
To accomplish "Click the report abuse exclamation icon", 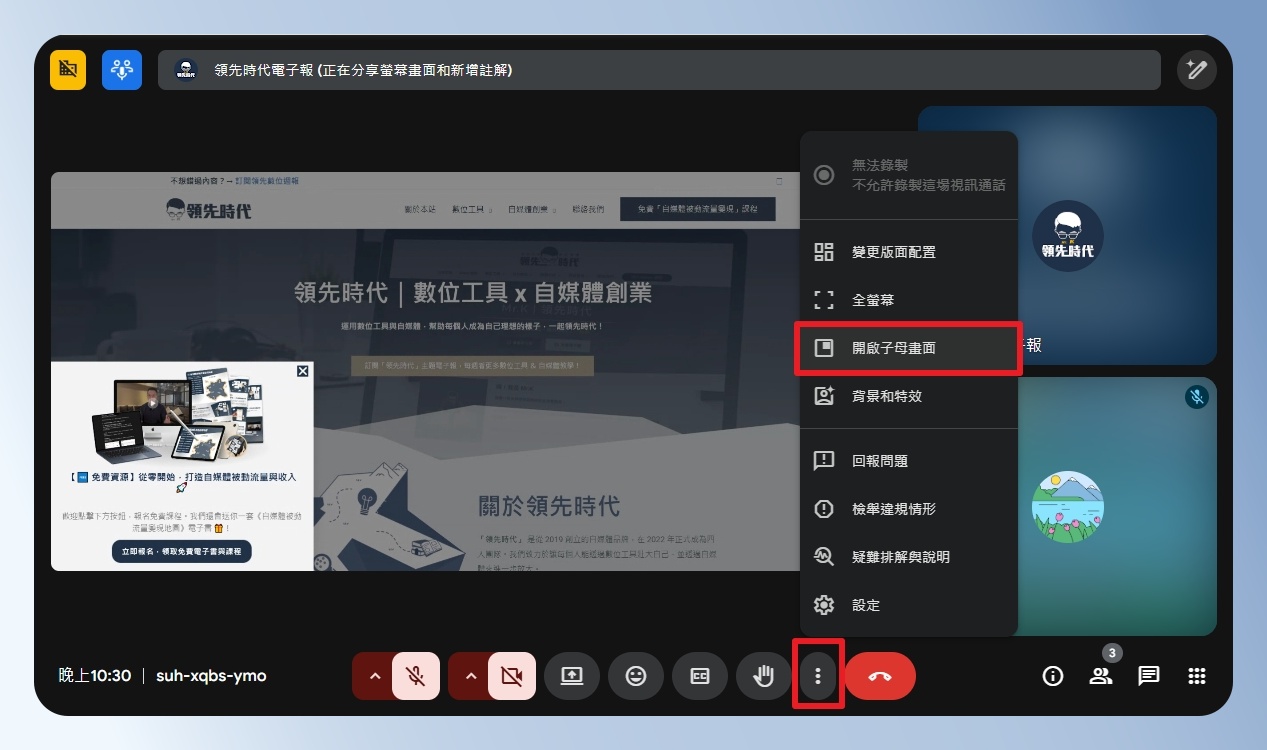I will click(x=824, y=509).
